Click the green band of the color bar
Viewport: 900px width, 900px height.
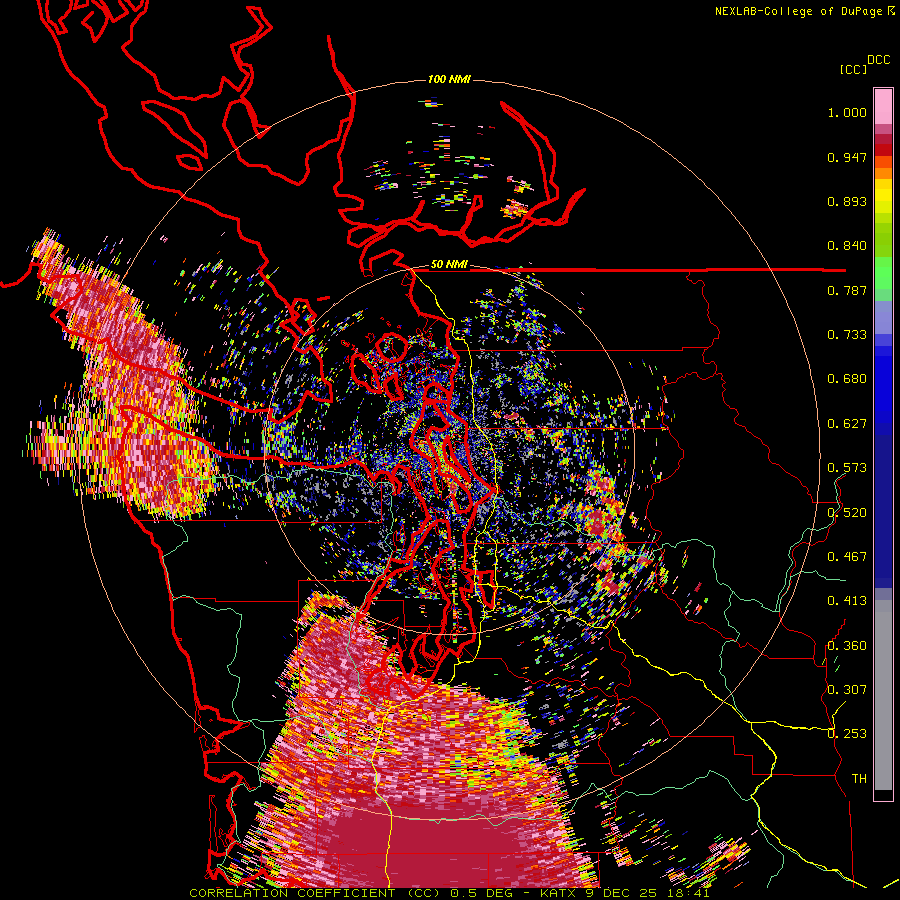[883, 258]
